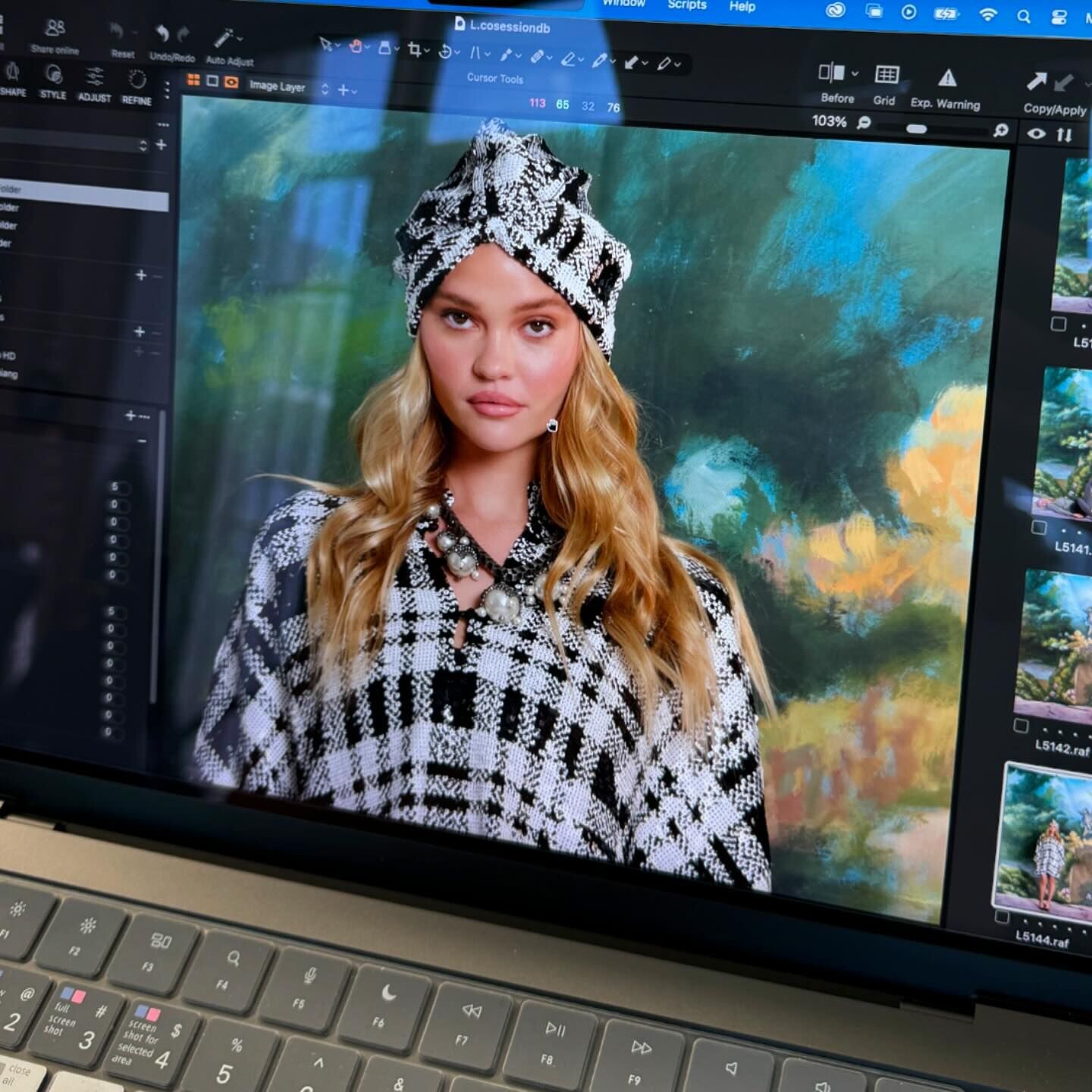Select the White Balance picker tool
The height and width of the screenshot is (1092, 1092).
click(x=599, y=59)
